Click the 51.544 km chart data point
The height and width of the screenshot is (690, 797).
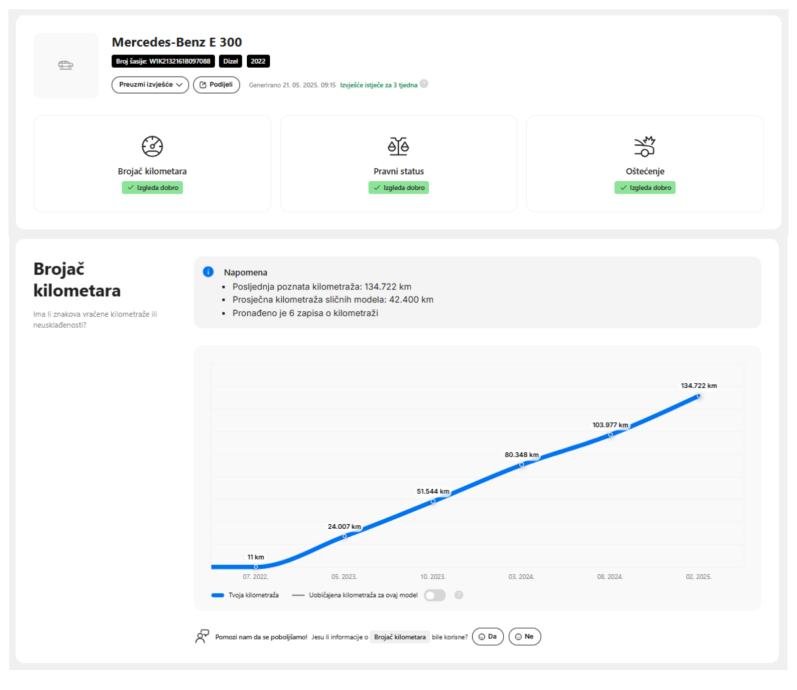point(433,502)
